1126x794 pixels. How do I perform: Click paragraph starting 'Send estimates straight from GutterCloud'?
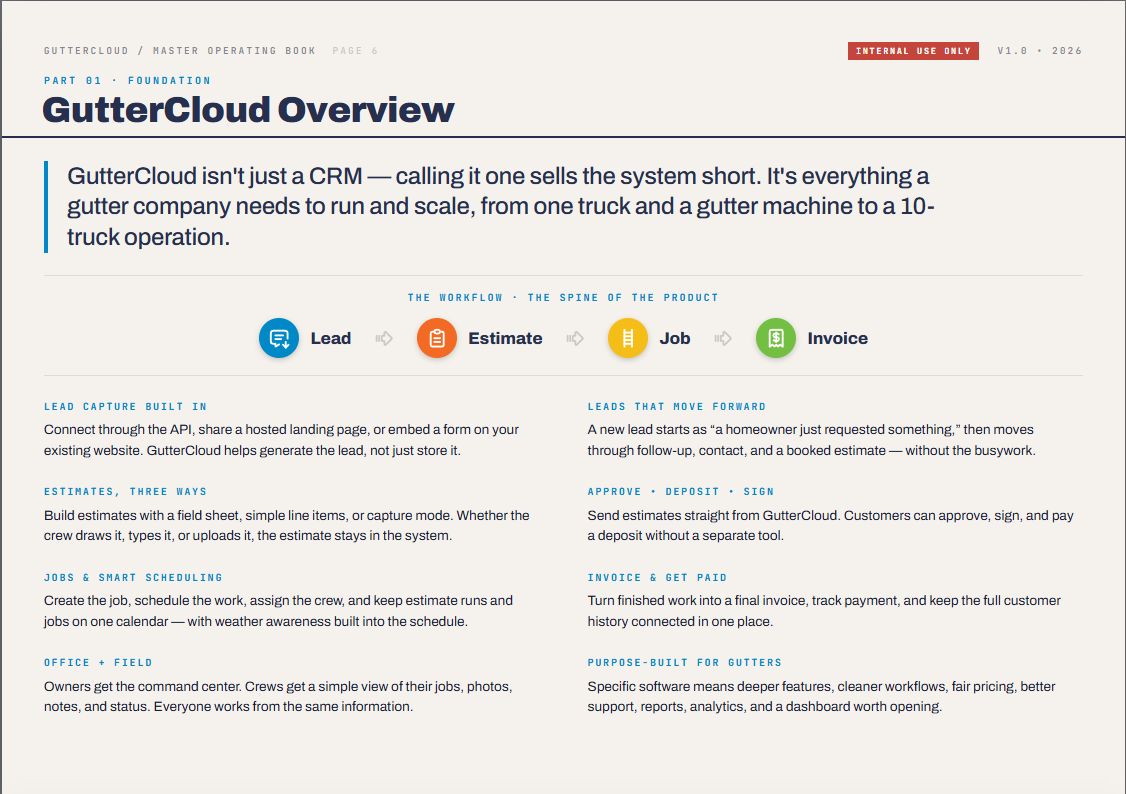(830, 526)
